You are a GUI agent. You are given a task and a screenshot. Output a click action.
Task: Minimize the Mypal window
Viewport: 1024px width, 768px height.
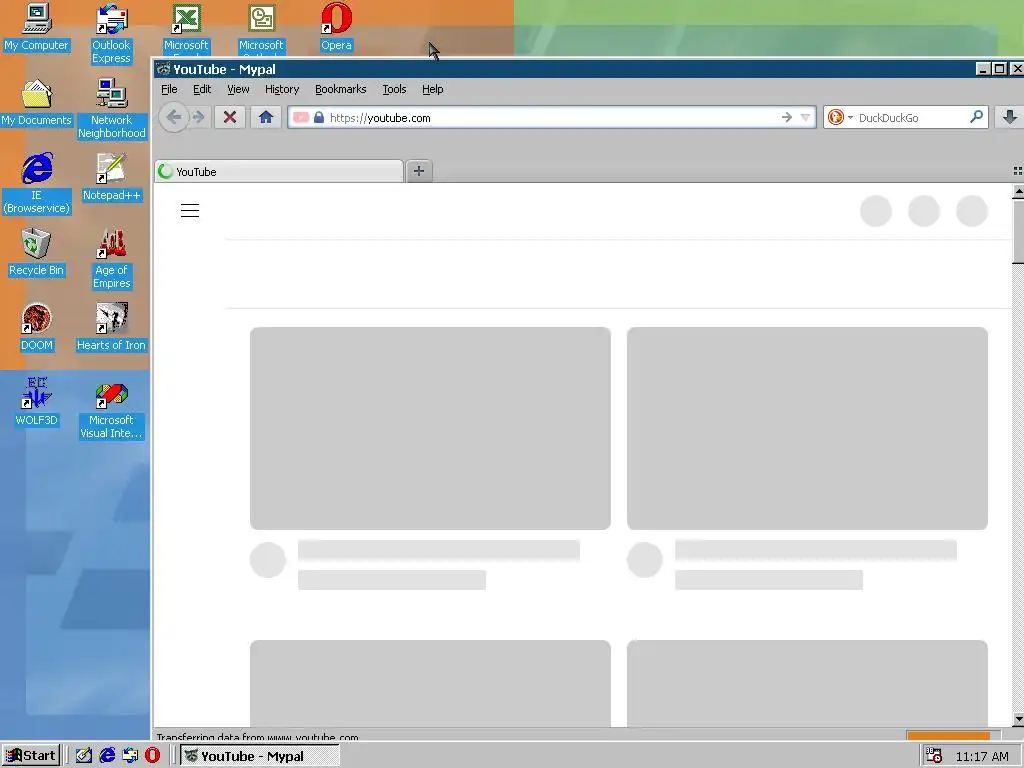[983, 69]
